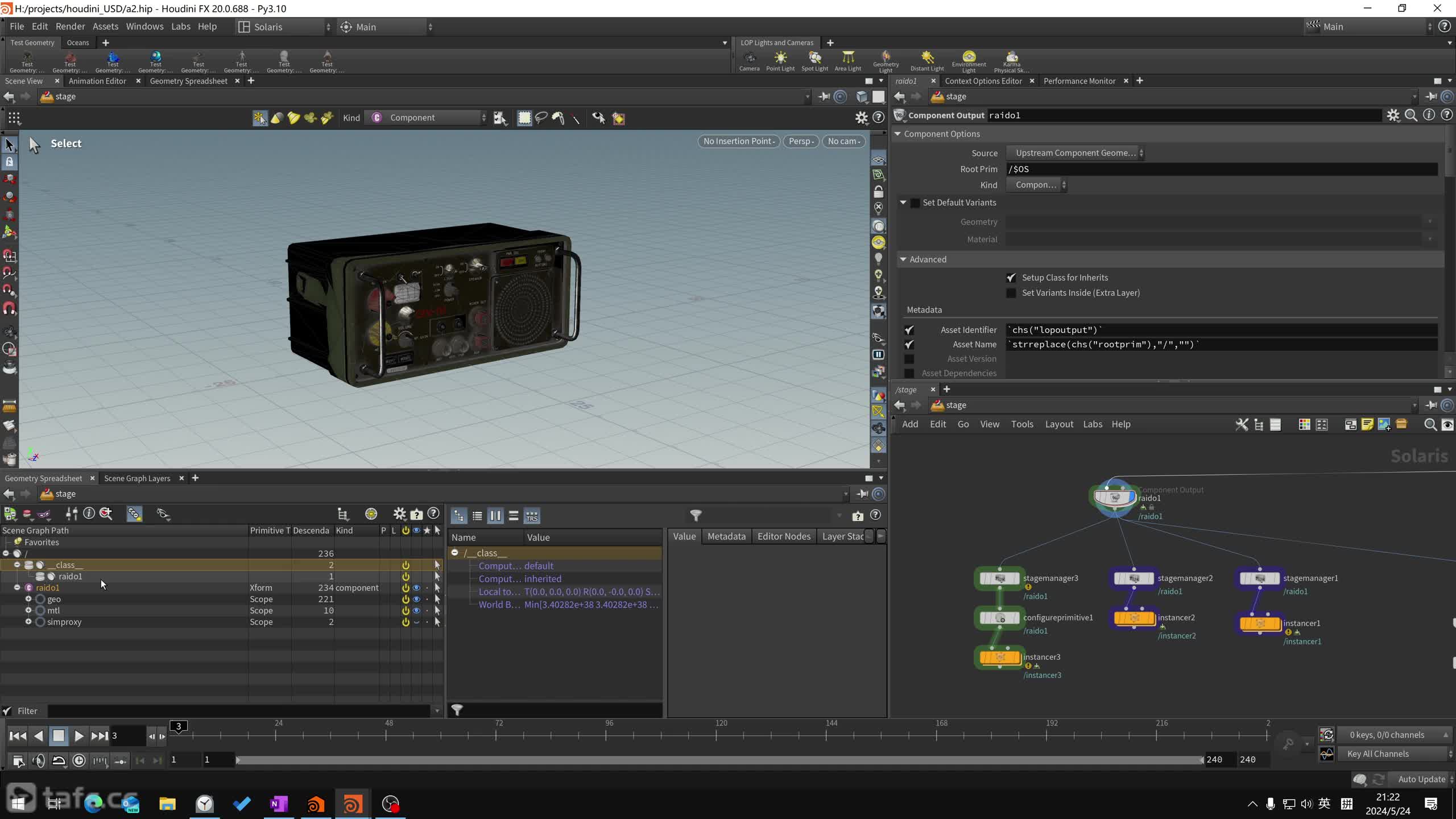Open the Windows menu in menu bar
Viewport: 1456px width, 819px height.
point(144,26)
